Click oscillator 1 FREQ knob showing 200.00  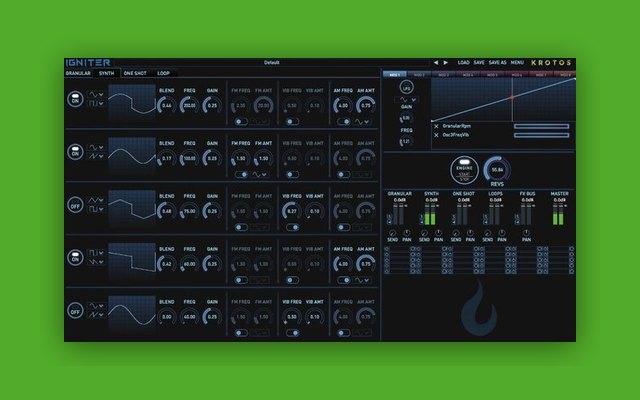pyautogui.click(x=189, y=105)
